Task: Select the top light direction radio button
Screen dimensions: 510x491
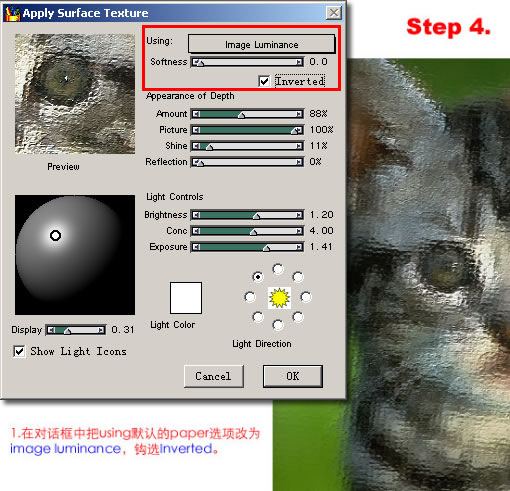Action: [x=278, y=269]
